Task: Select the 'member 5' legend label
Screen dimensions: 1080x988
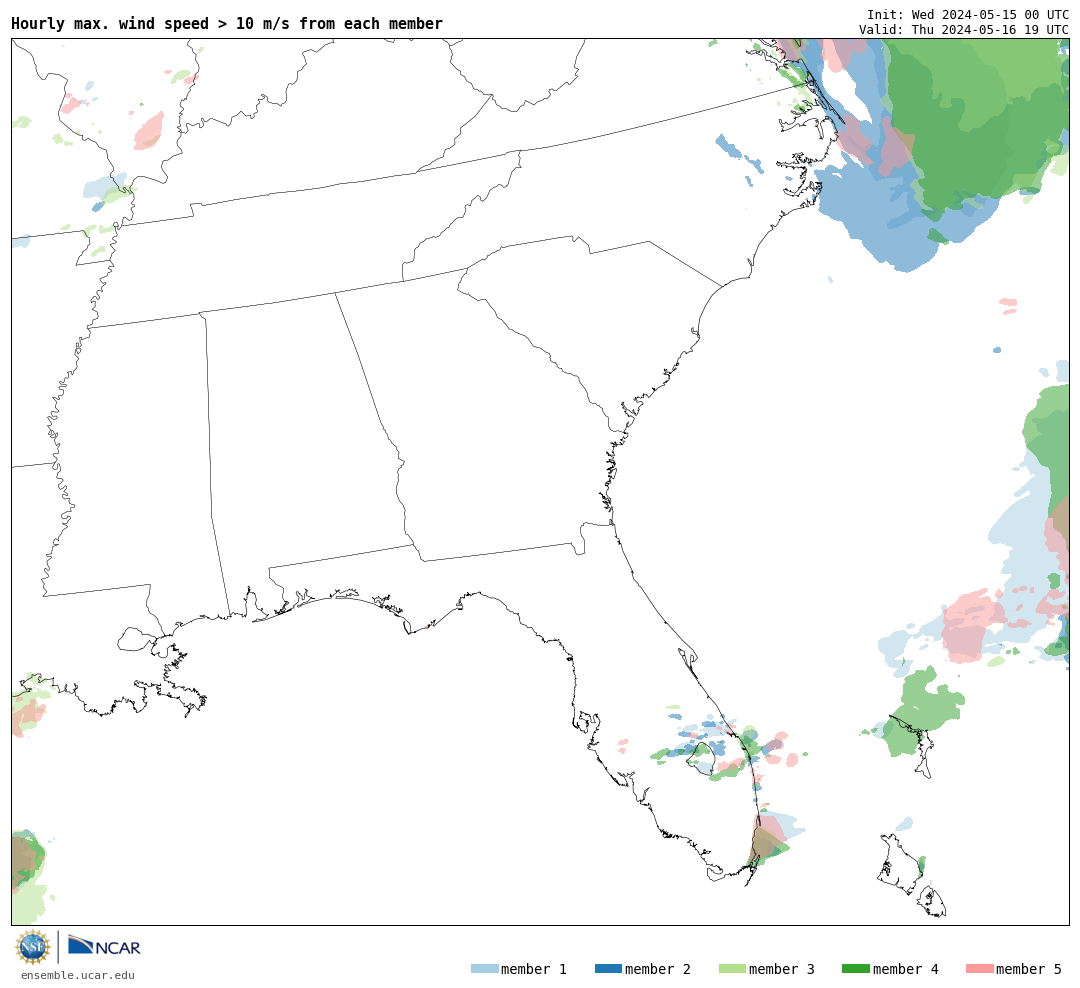Action: click(x=1029, y=969)
